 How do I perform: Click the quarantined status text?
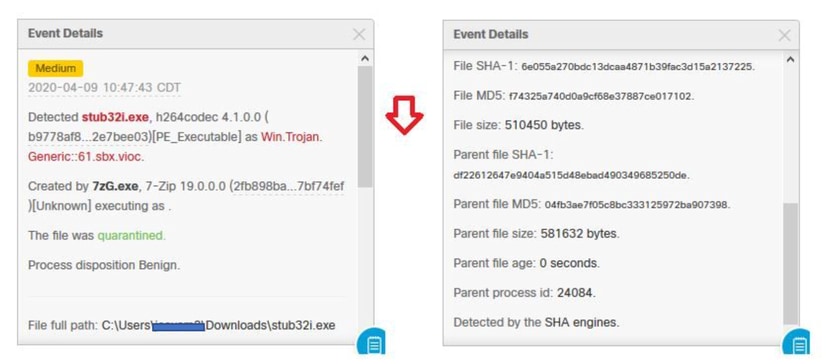[x=131, y=236]
